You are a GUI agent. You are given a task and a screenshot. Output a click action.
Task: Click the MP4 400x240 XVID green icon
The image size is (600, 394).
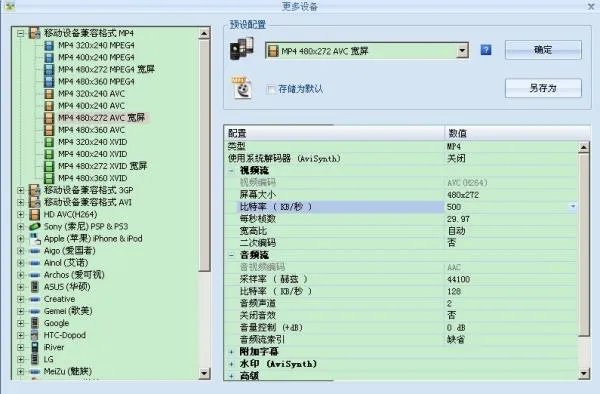(x=49, y=154)
